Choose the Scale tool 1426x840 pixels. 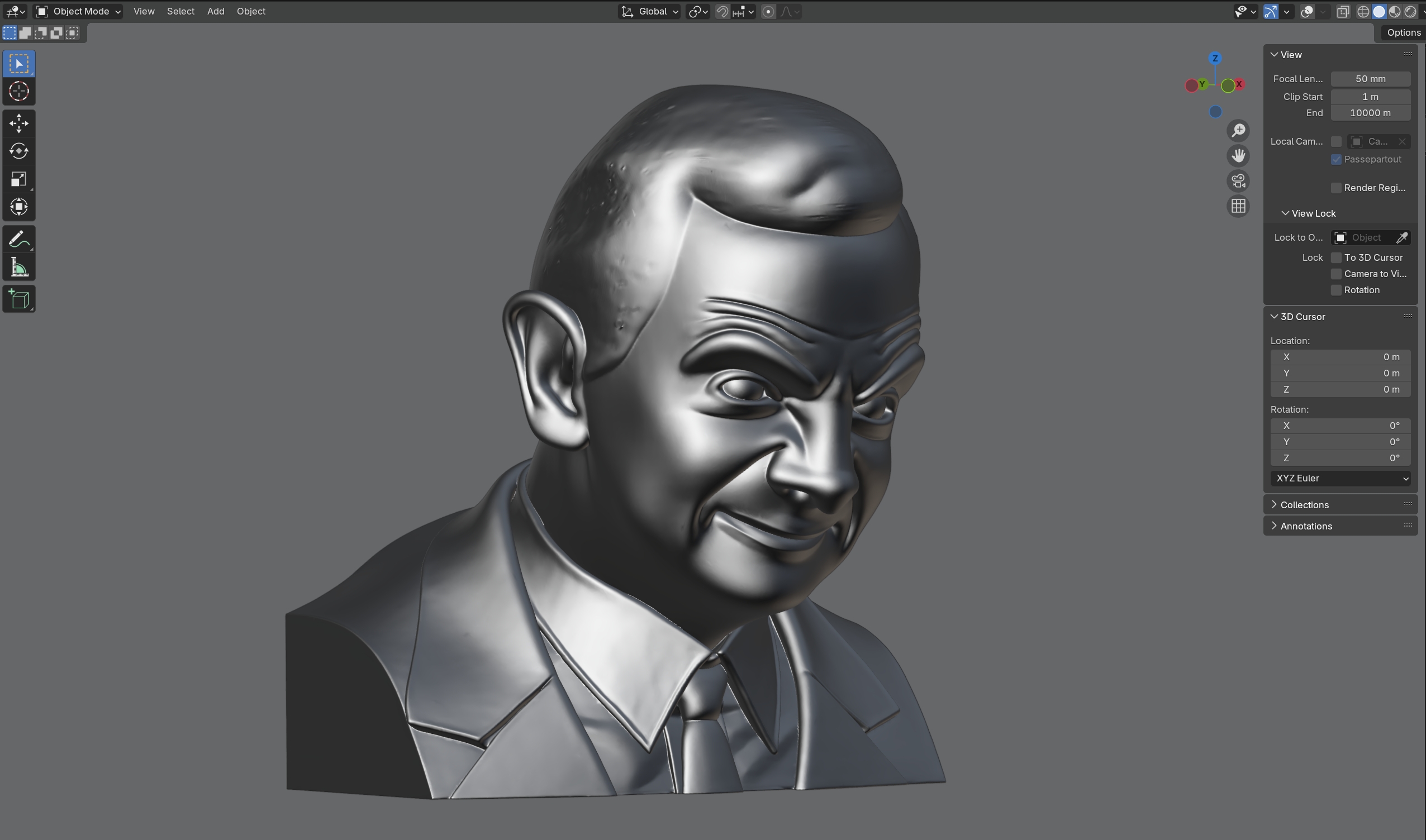pyautogui.click(x=18, y=179)
